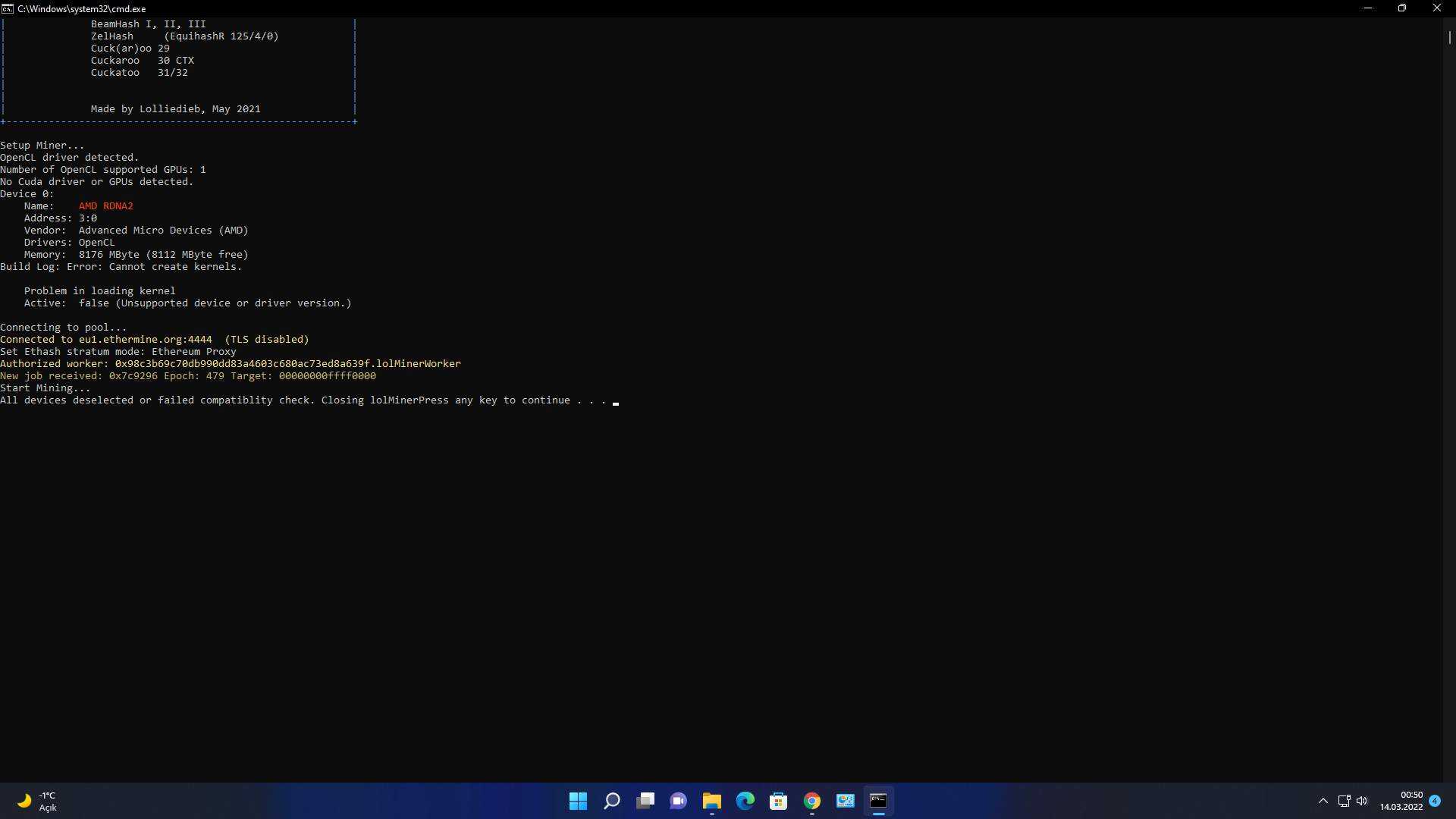Click the console vertical scrollbar thumb
Screen dimensions: 1456x819
pos(1449,36)
